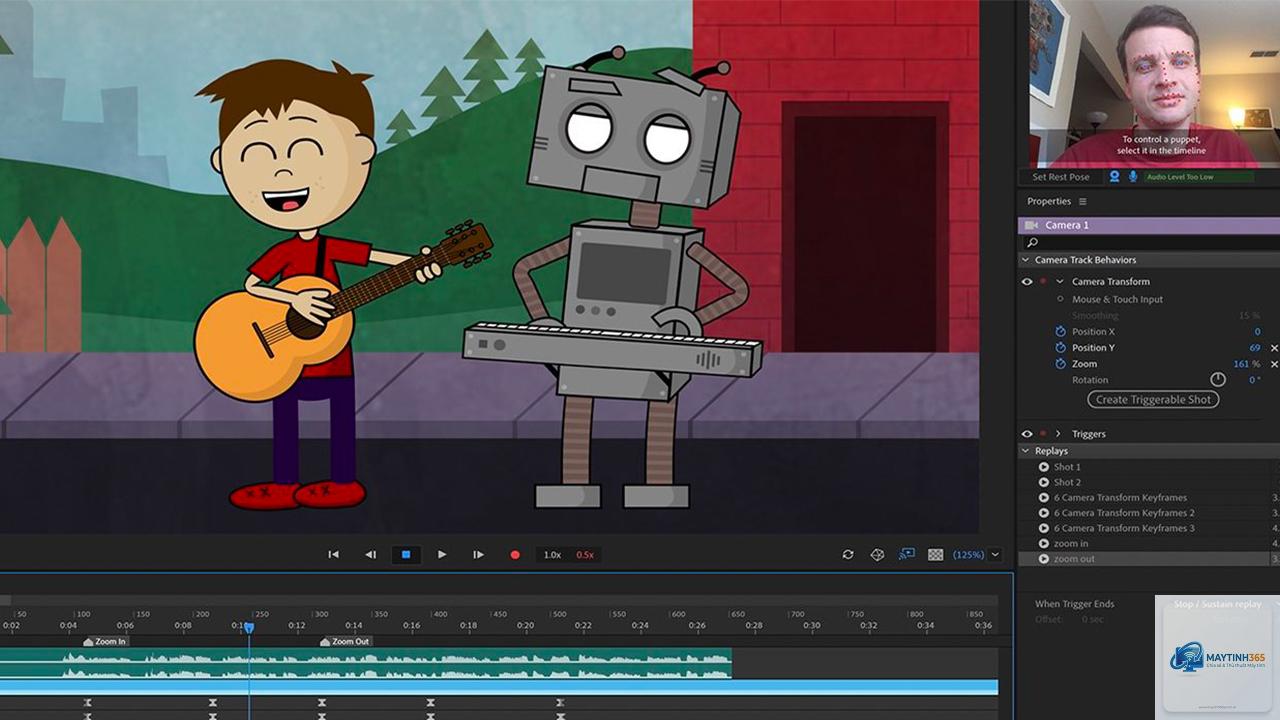The height and width of the screenshot is (720, 1280).
Task: Toggle Triggers behavior eye icon
Action: (1026, 434)
